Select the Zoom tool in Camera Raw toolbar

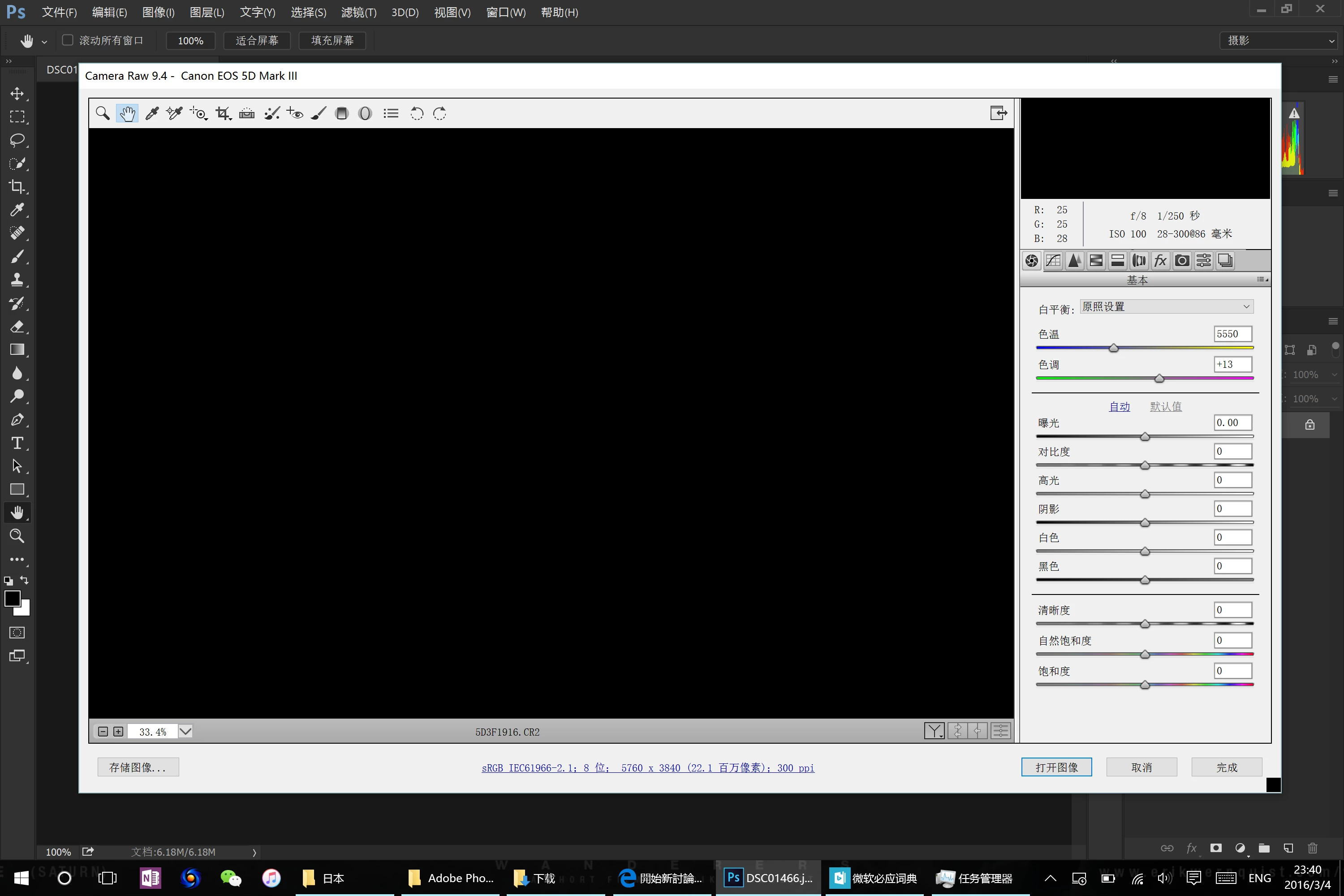coord(102,113)
